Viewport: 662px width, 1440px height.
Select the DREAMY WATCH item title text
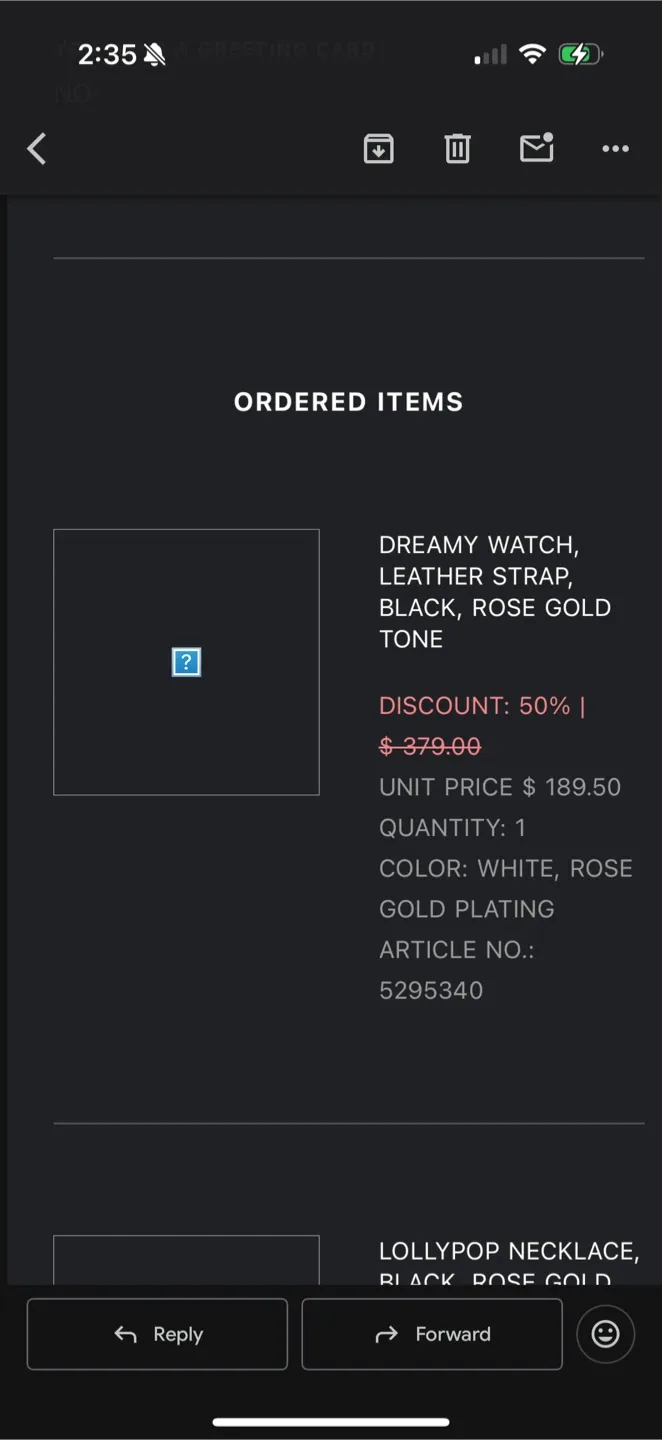click(495, 591)
